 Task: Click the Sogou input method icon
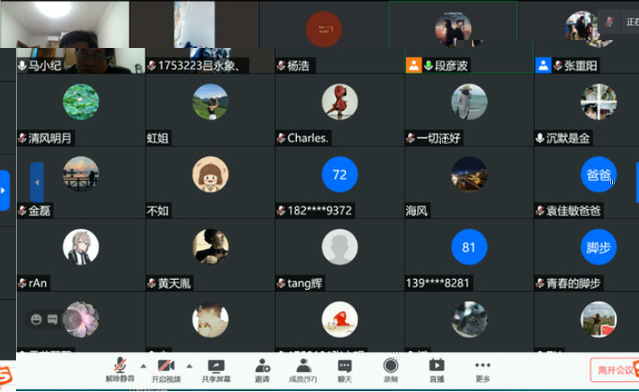tap(5, 375)
